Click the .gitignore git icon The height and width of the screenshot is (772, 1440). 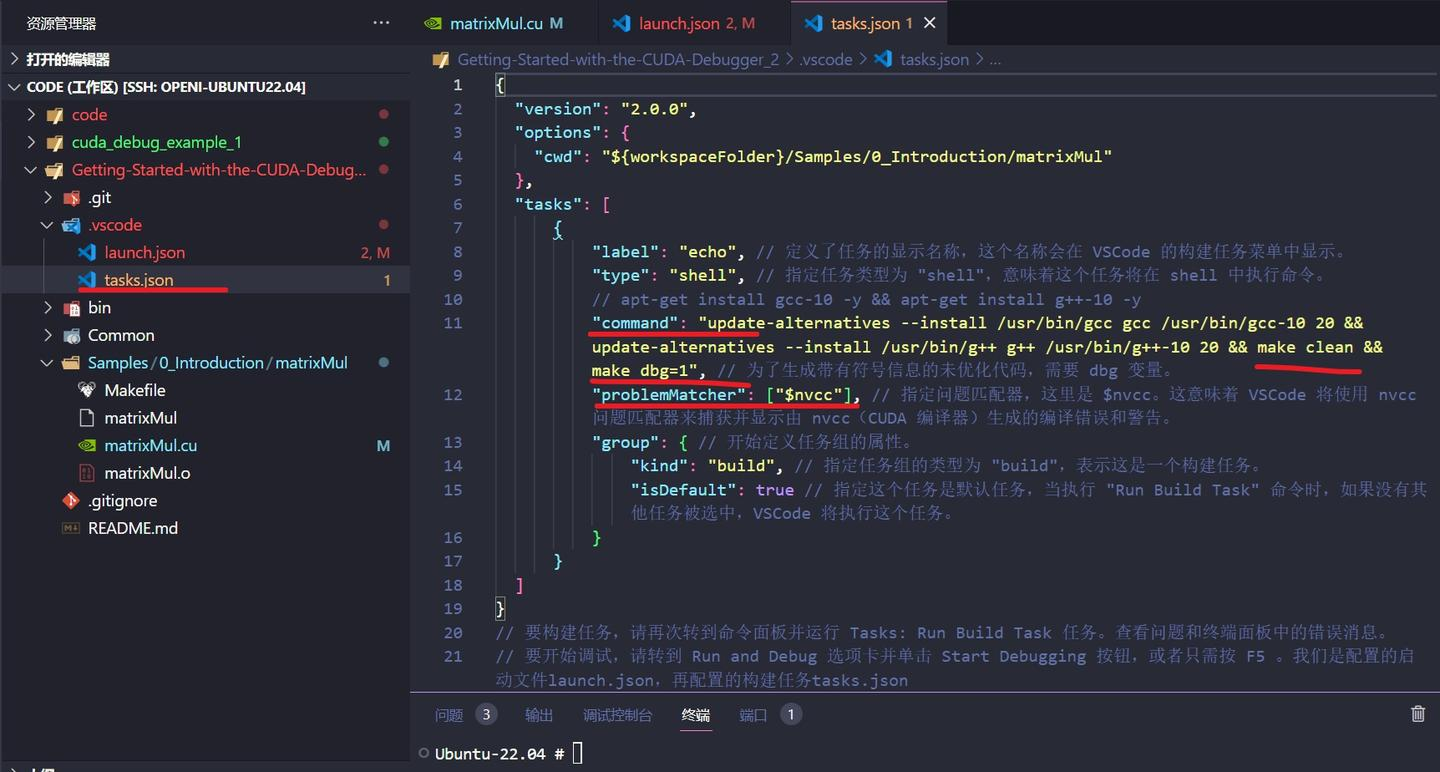71,501
